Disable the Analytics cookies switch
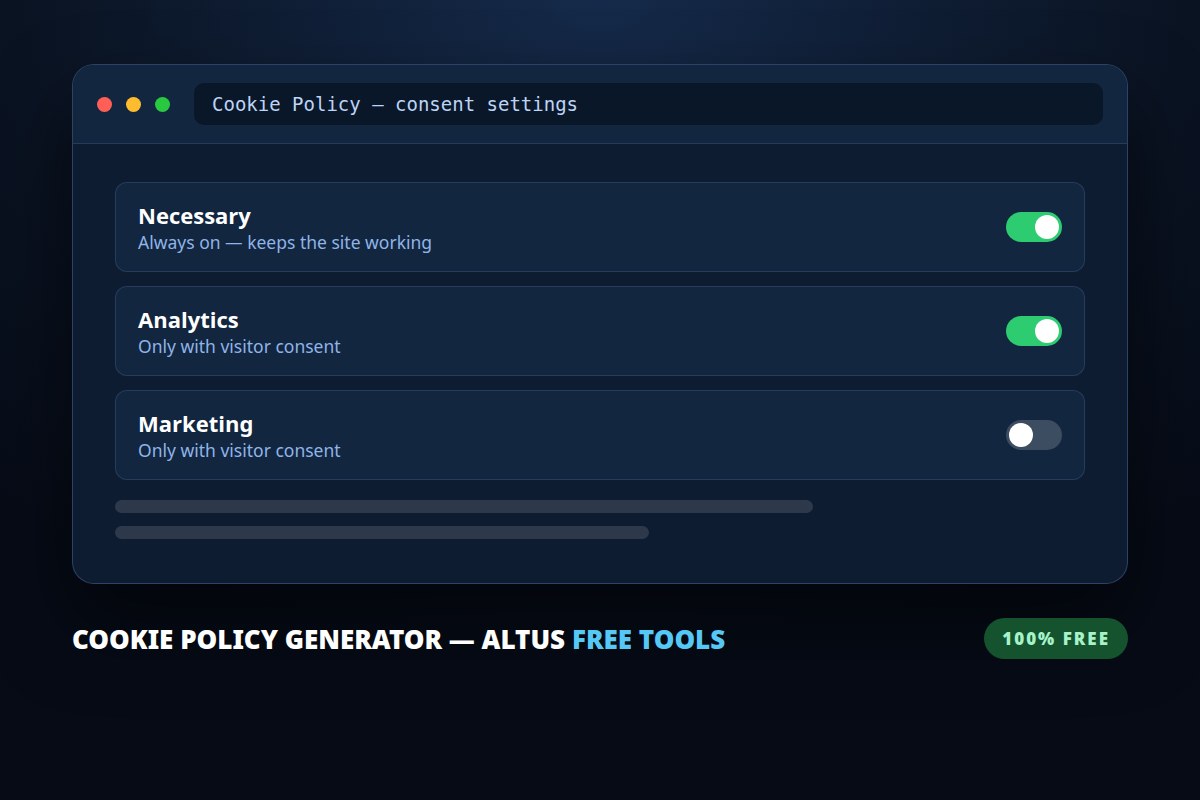Image resolution: width=1200 pixels, height=800 pixels. coord(1033,331)
